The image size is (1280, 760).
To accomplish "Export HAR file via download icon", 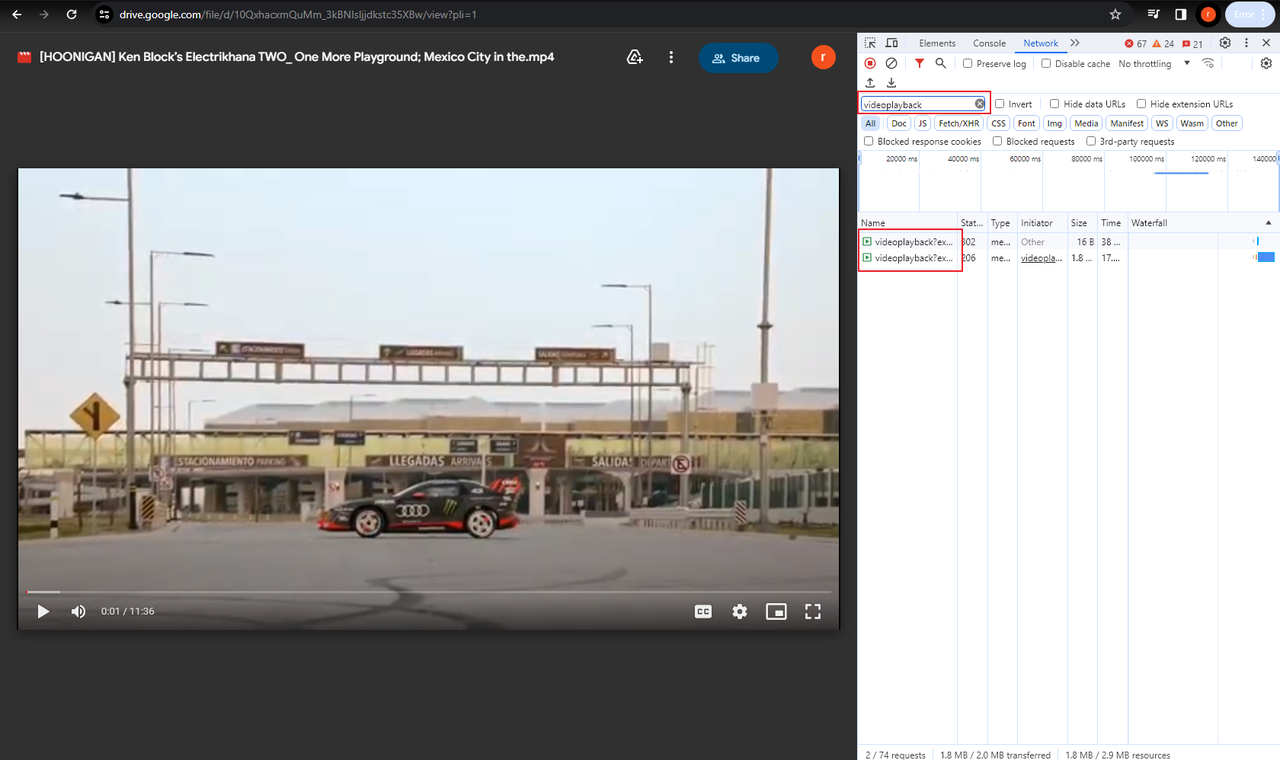I will pos(891,83).
